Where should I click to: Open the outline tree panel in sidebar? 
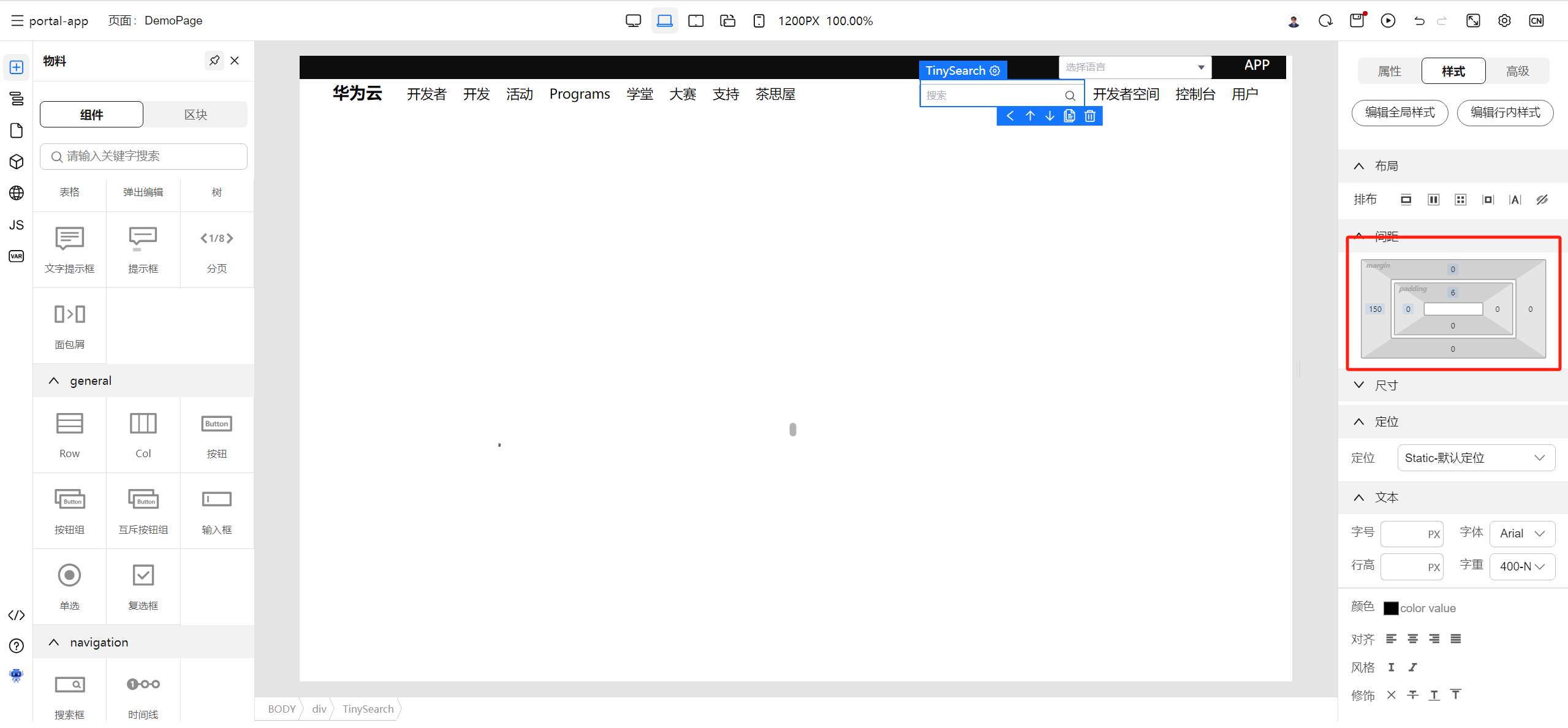pos(17,98)
